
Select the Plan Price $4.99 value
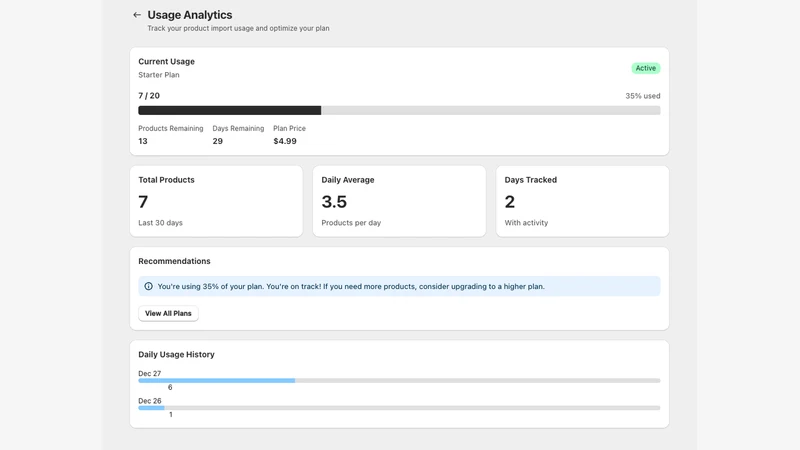tap(285, 141)
